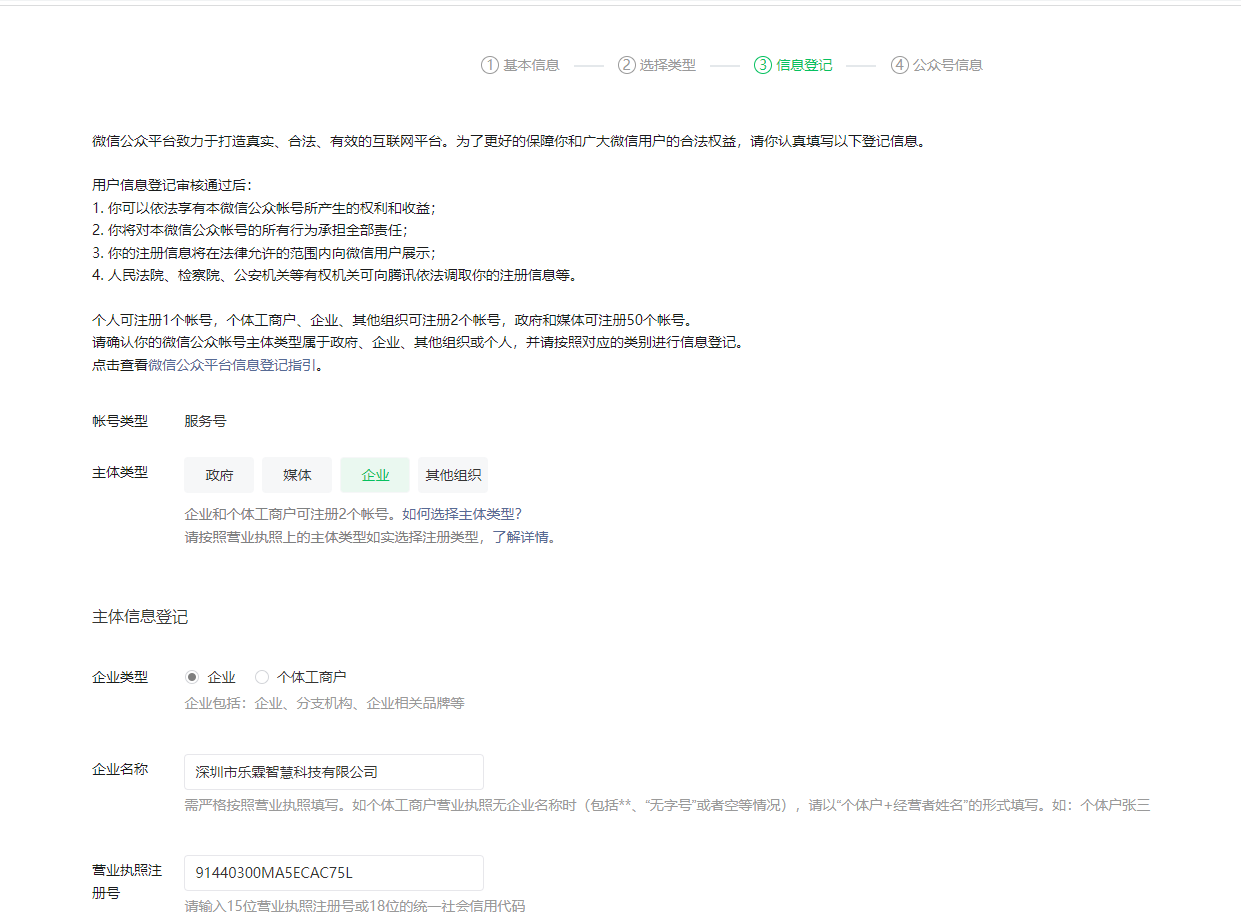Viewport: 1241px width, 922px height.
Task: Open the 微信公众平台信息登记指引 link
Action: 233,366
